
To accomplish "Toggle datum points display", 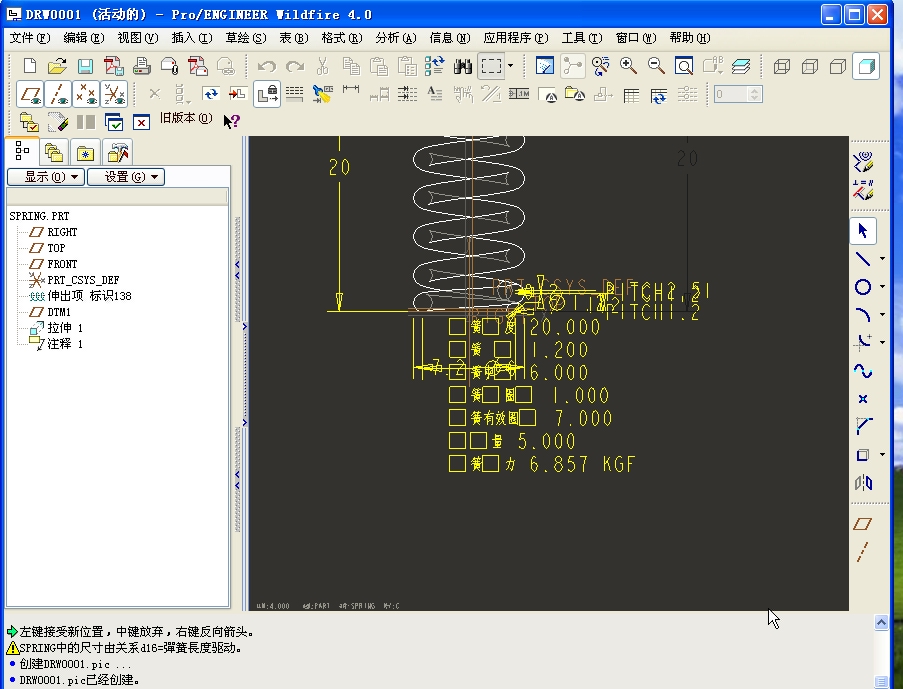I will (86, 94).
